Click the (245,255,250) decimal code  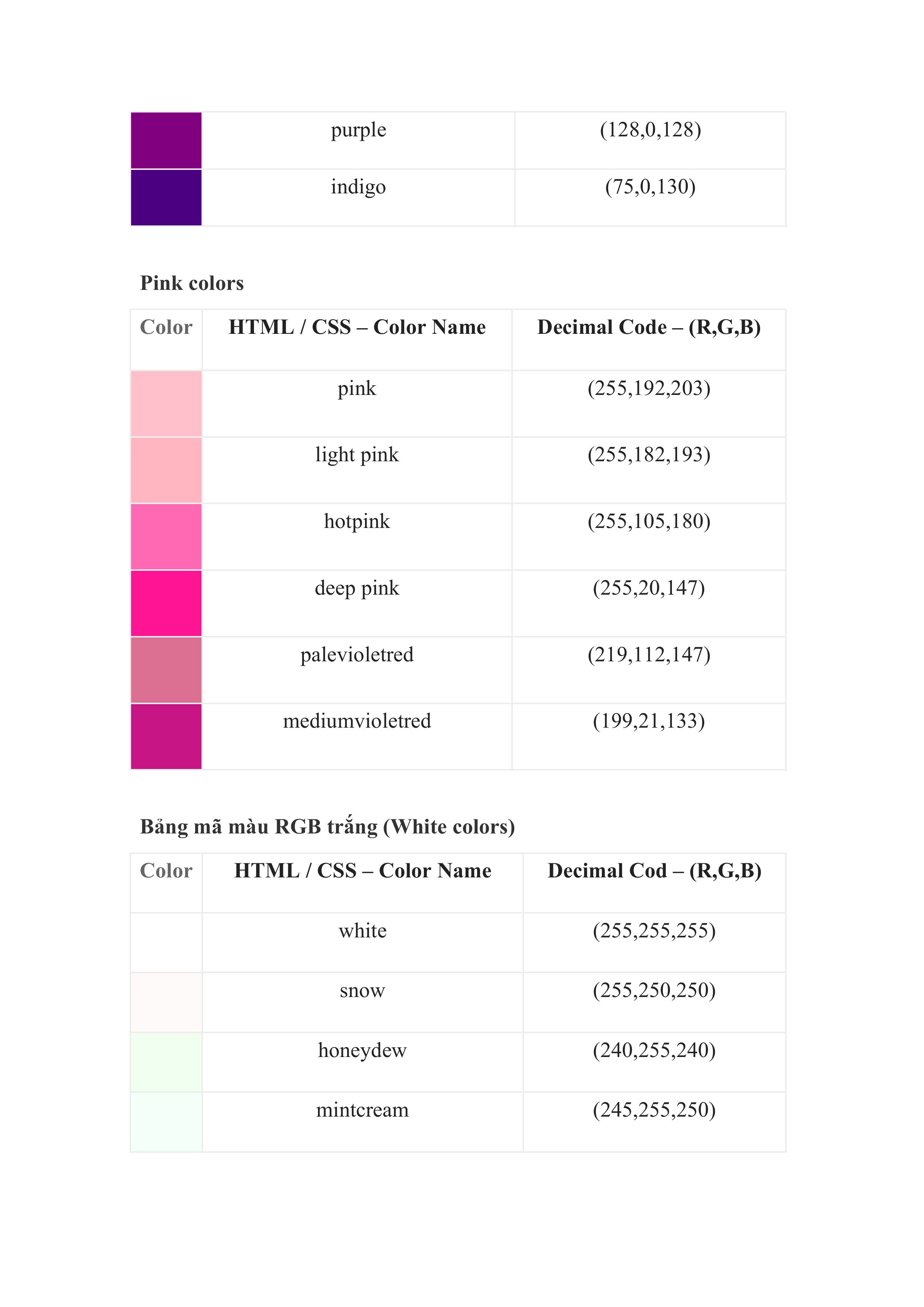click(x=654, y=1110)
